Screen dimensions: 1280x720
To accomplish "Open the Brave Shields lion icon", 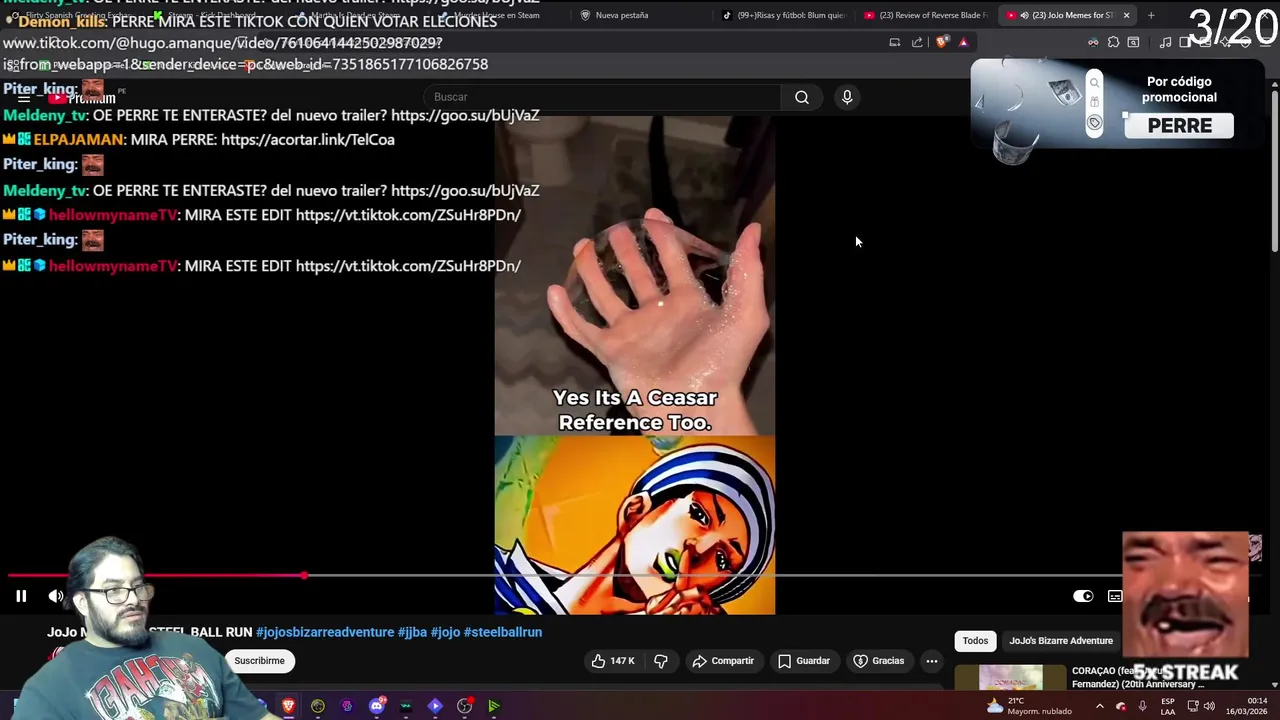I will coord(941,42).
